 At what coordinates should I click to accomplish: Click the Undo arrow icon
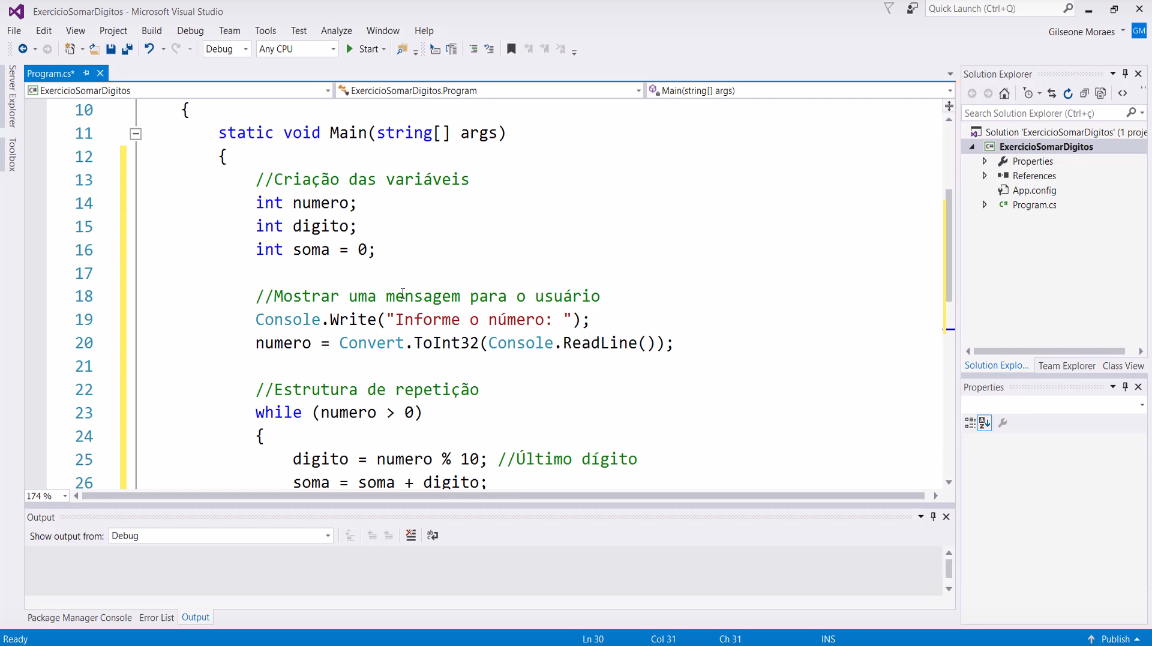pos(149,49)
